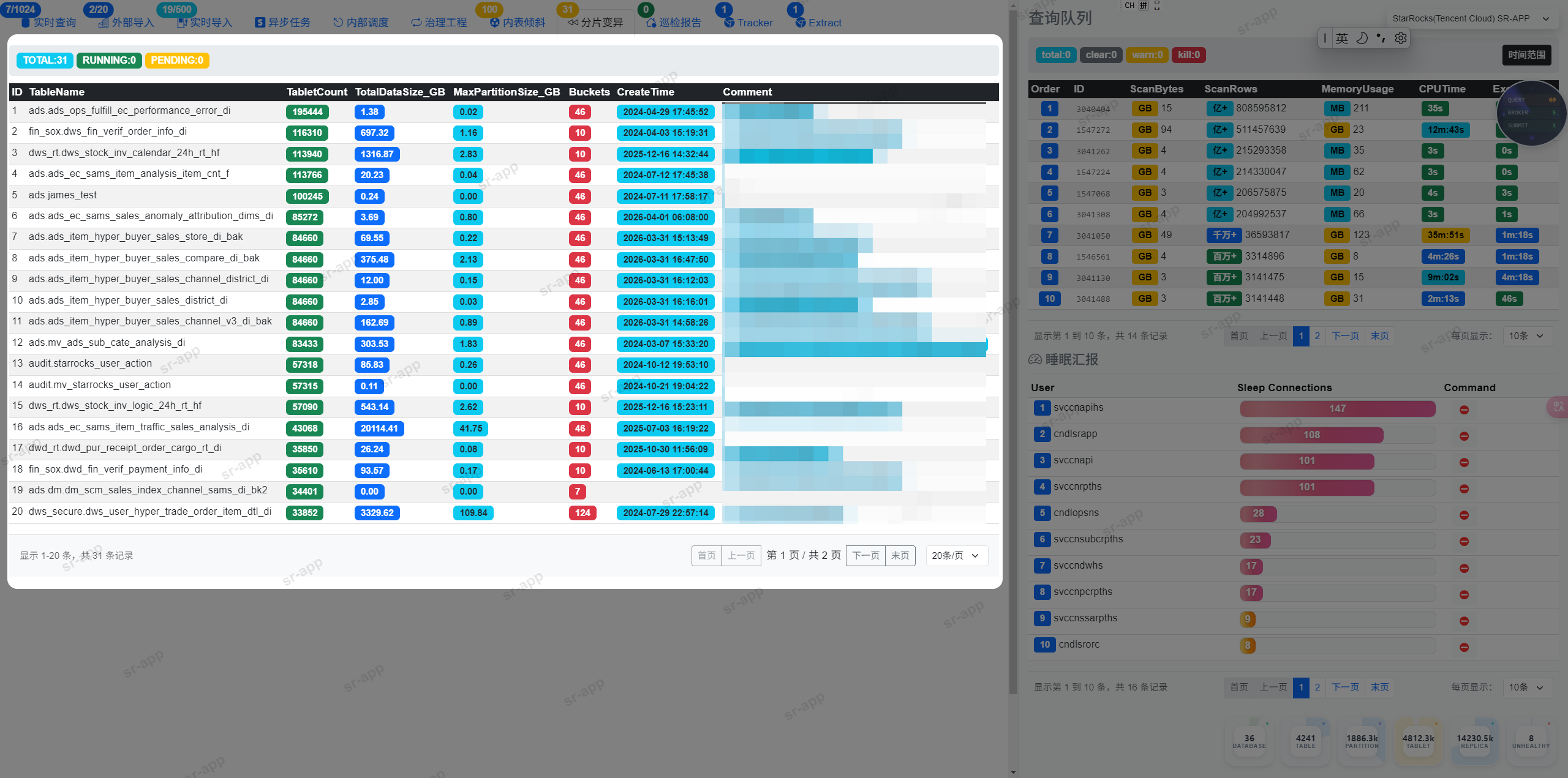Click 下一页 in tablet table pagination
Image resolution: width=1568 pixels, height=778 pixels.
click(865, 555)
